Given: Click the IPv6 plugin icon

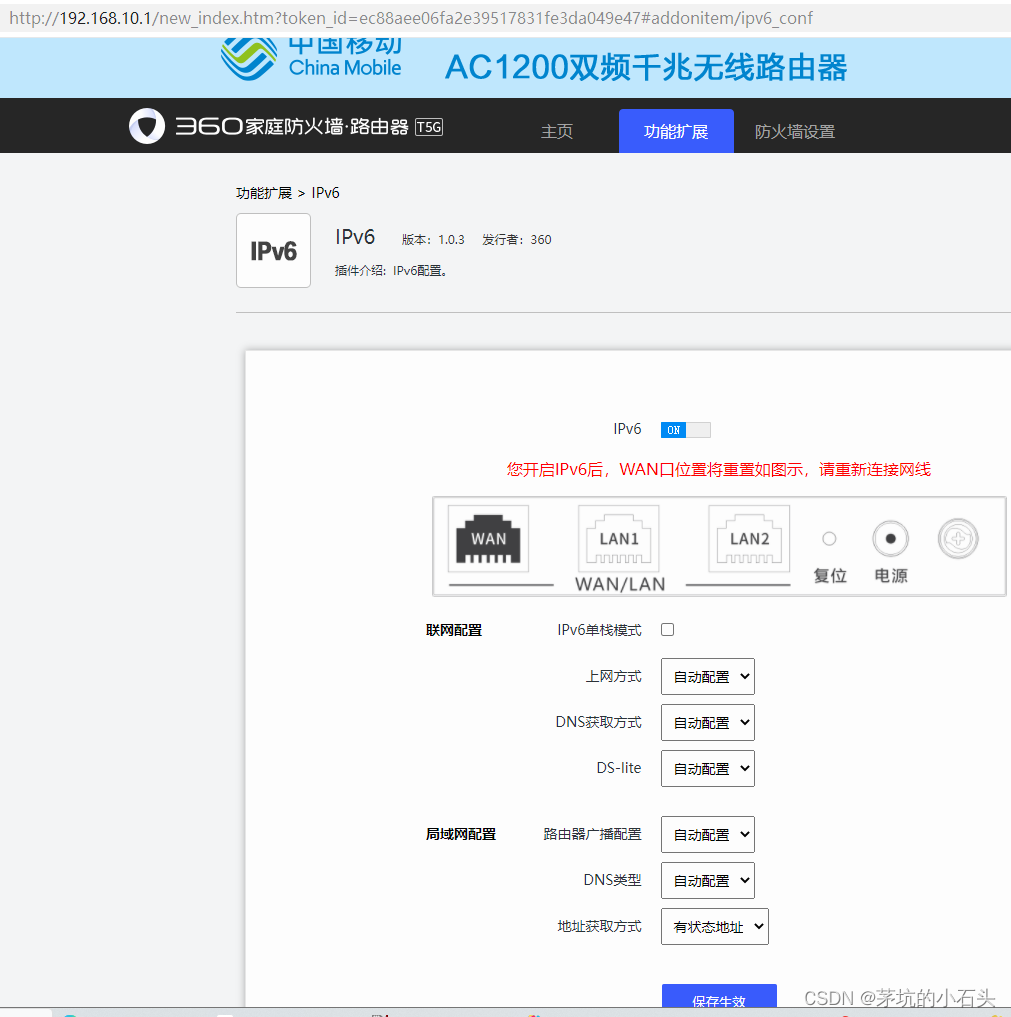Looking at the screenshot, I should pos(273,250).
